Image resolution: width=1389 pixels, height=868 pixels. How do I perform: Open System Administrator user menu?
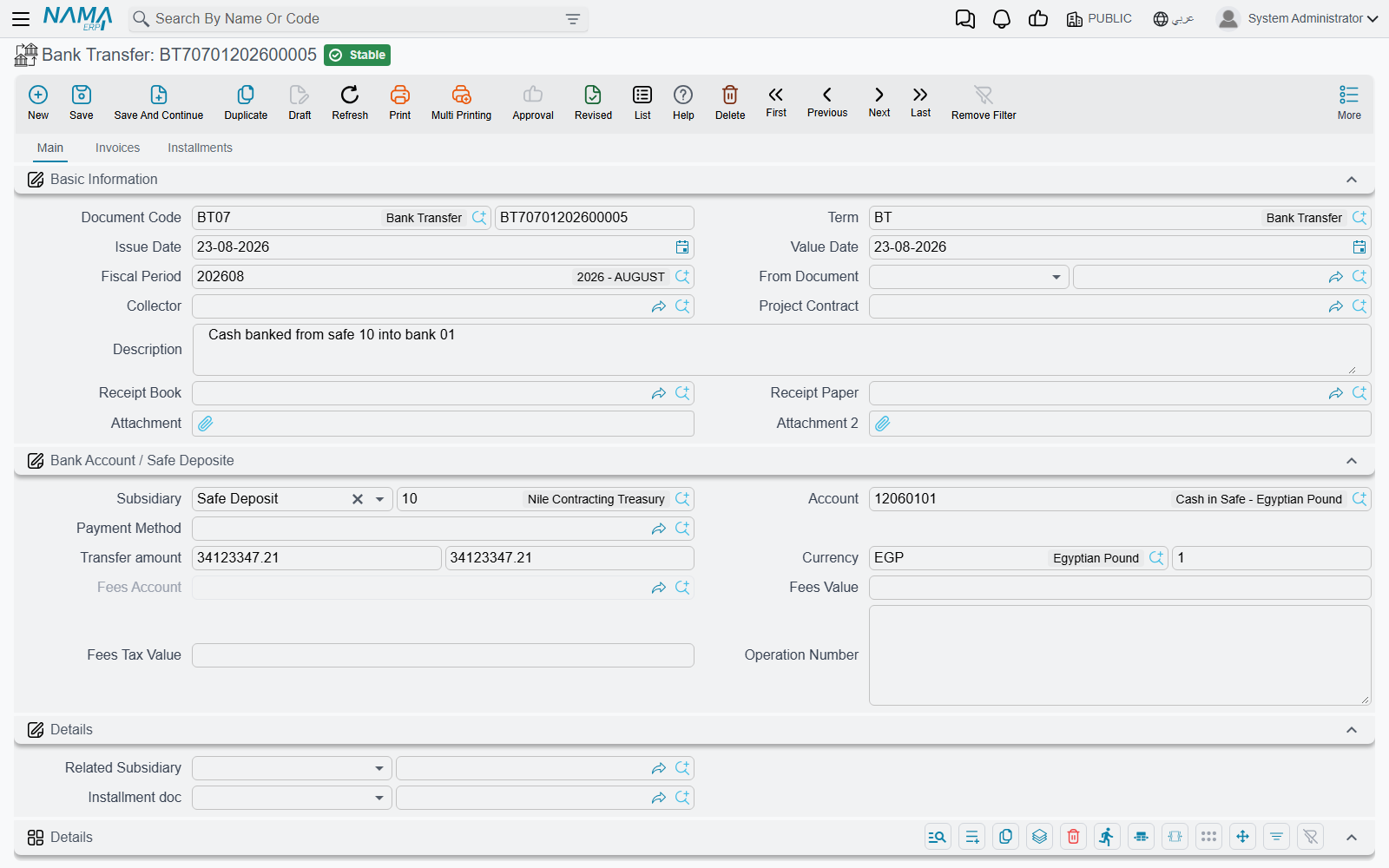coord(1297,18)
